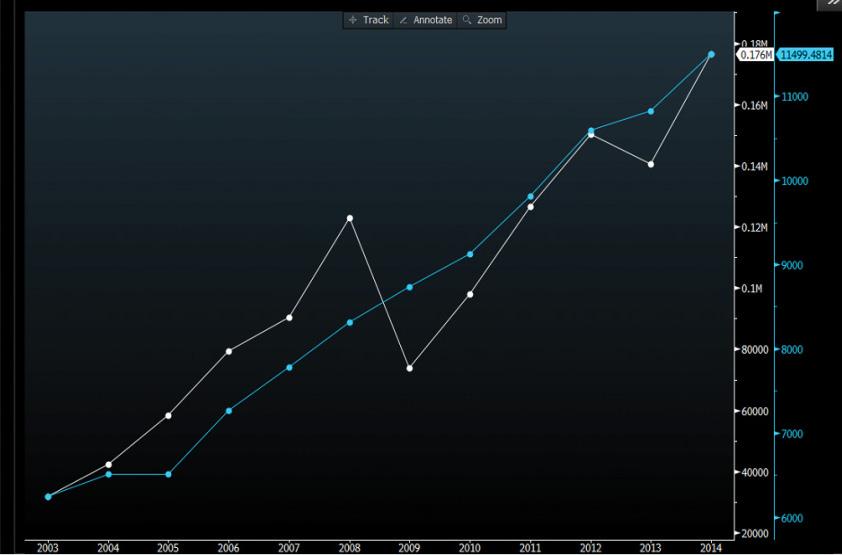
Task: Click the Zoom magnifier icon
Action: coord(466,20)
